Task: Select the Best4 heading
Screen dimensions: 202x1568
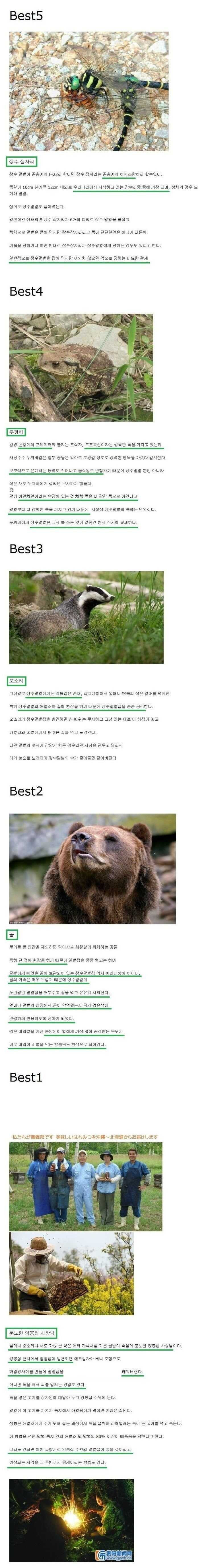Action: (26, 291)
